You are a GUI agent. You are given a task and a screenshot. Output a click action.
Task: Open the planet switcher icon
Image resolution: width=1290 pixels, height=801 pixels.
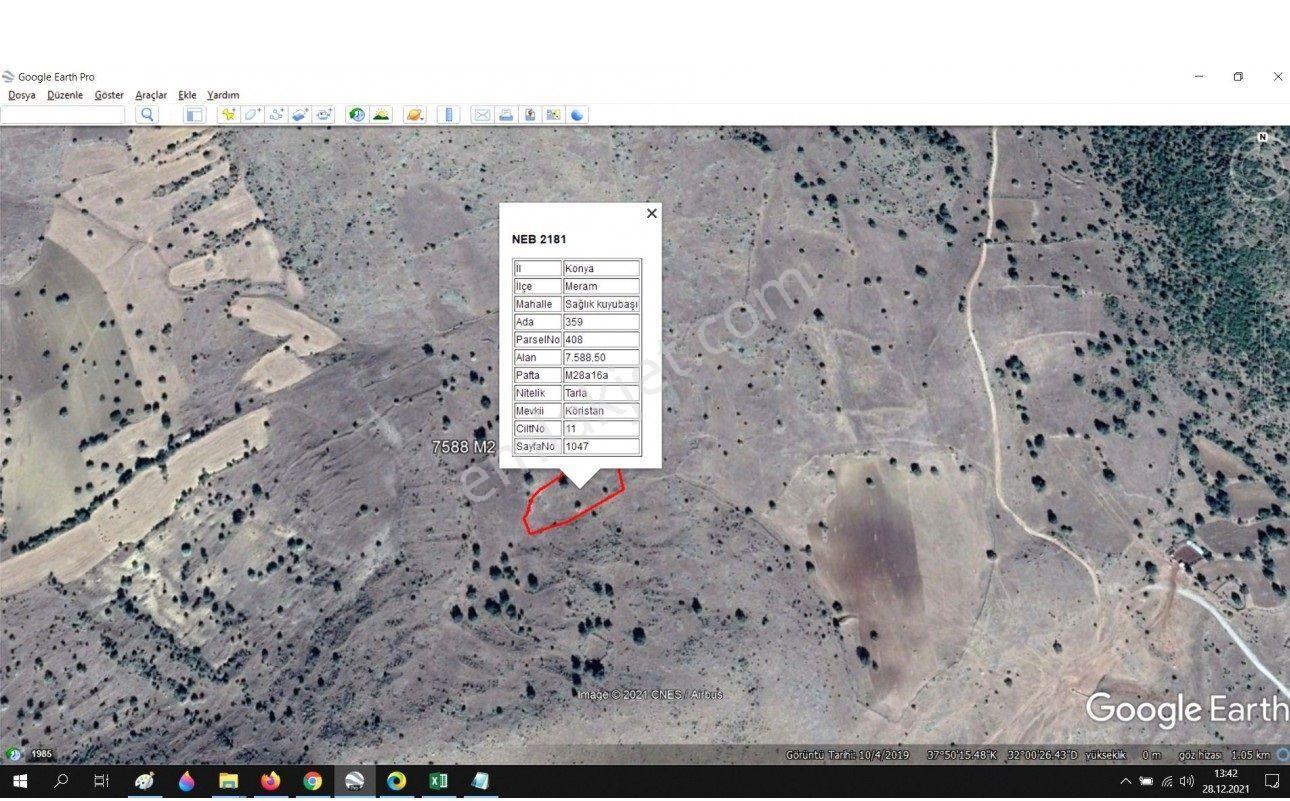click(414, 115)
